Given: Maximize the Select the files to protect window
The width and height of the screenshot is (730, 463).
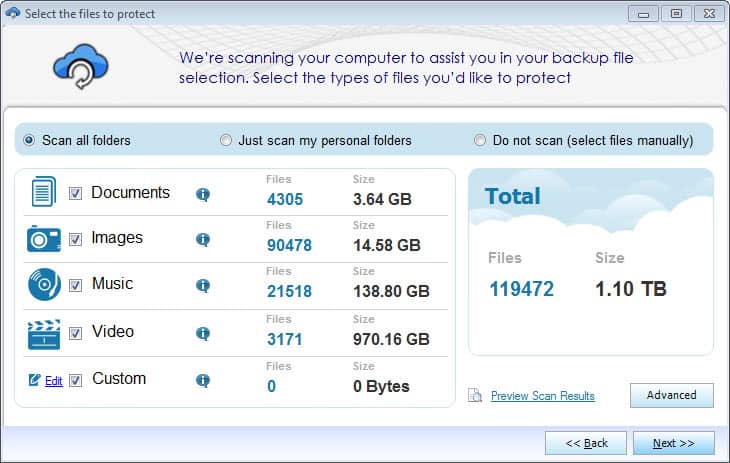Looking at the screenshot, I should point(676,14).
